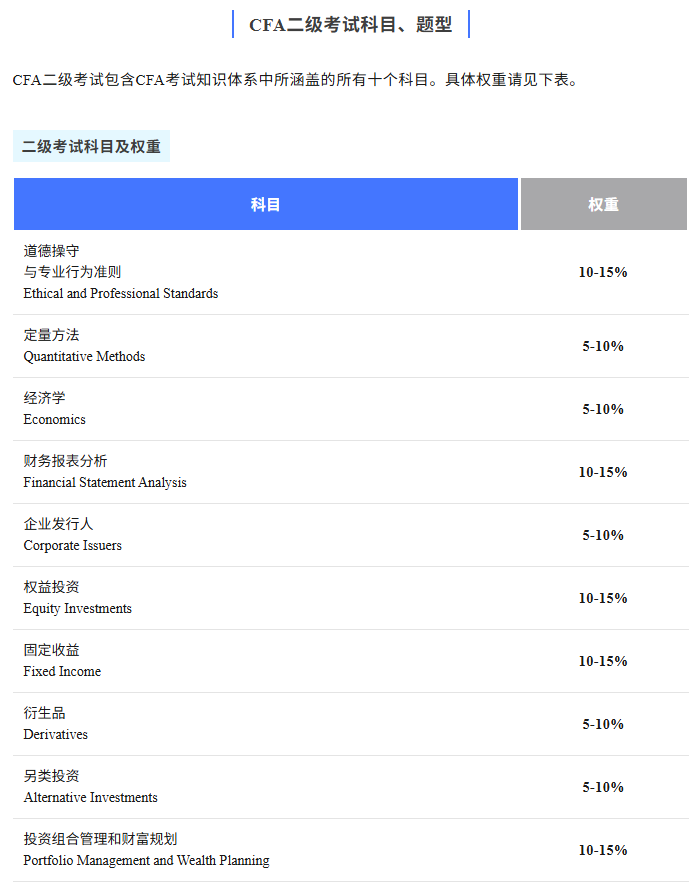The height and width of the screenshot is (890, 700).
Task: Select the 5-10% weight beside 经济学
Action: point(603,409)
